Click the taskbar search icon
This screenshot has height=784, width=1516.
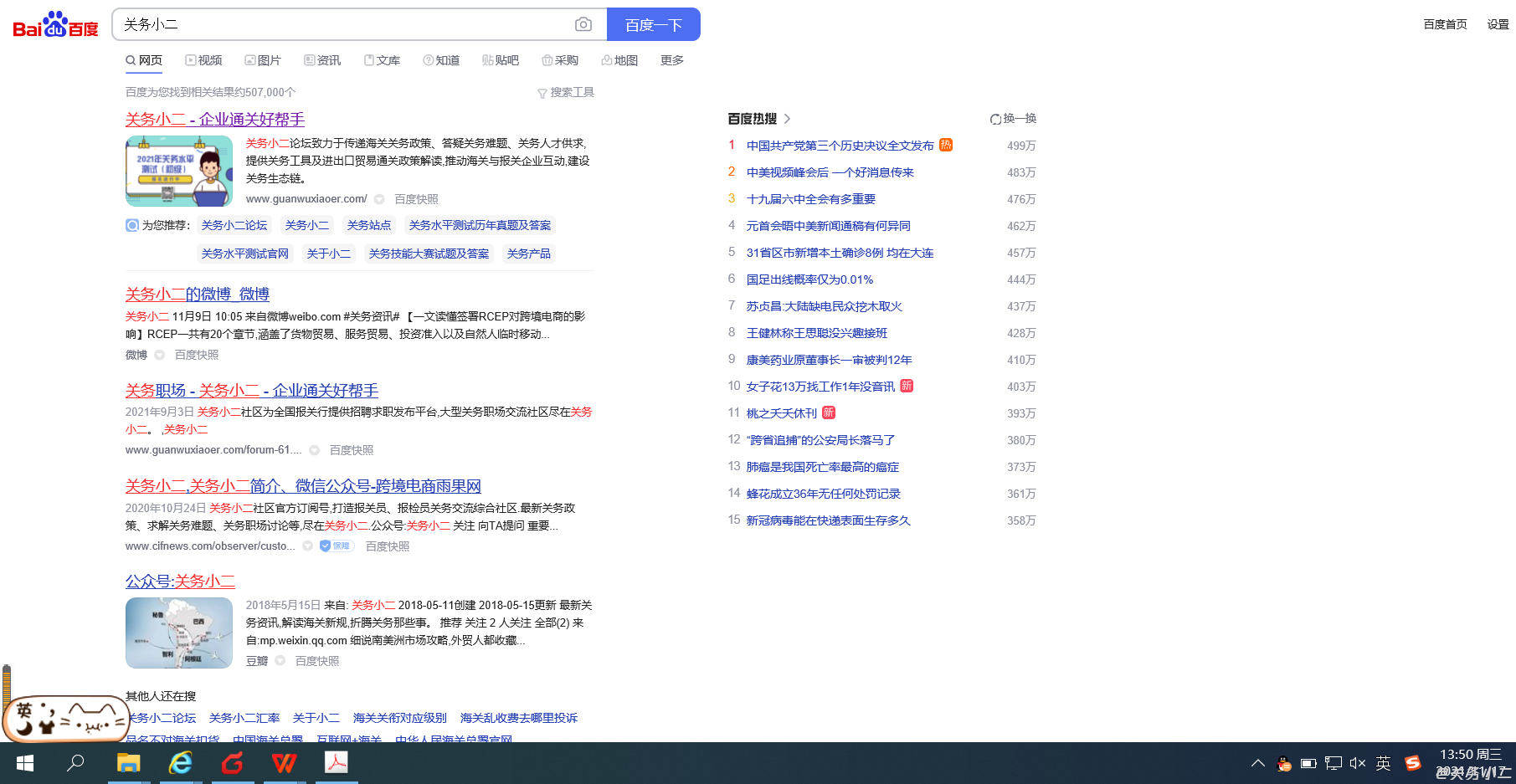click(x=76, y=763)
